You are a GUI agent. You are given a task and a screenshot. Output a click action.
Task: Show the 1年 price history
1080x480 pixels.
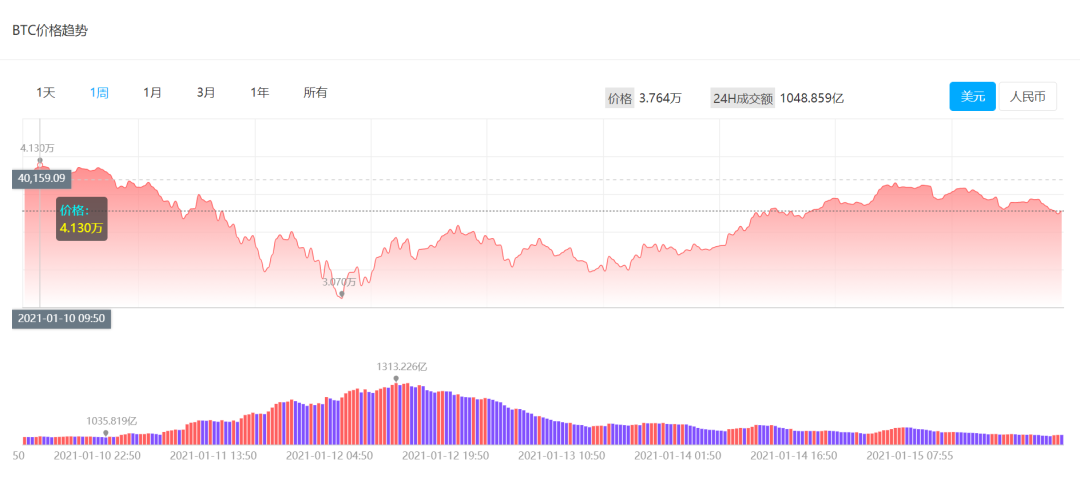tap(260, 92)
